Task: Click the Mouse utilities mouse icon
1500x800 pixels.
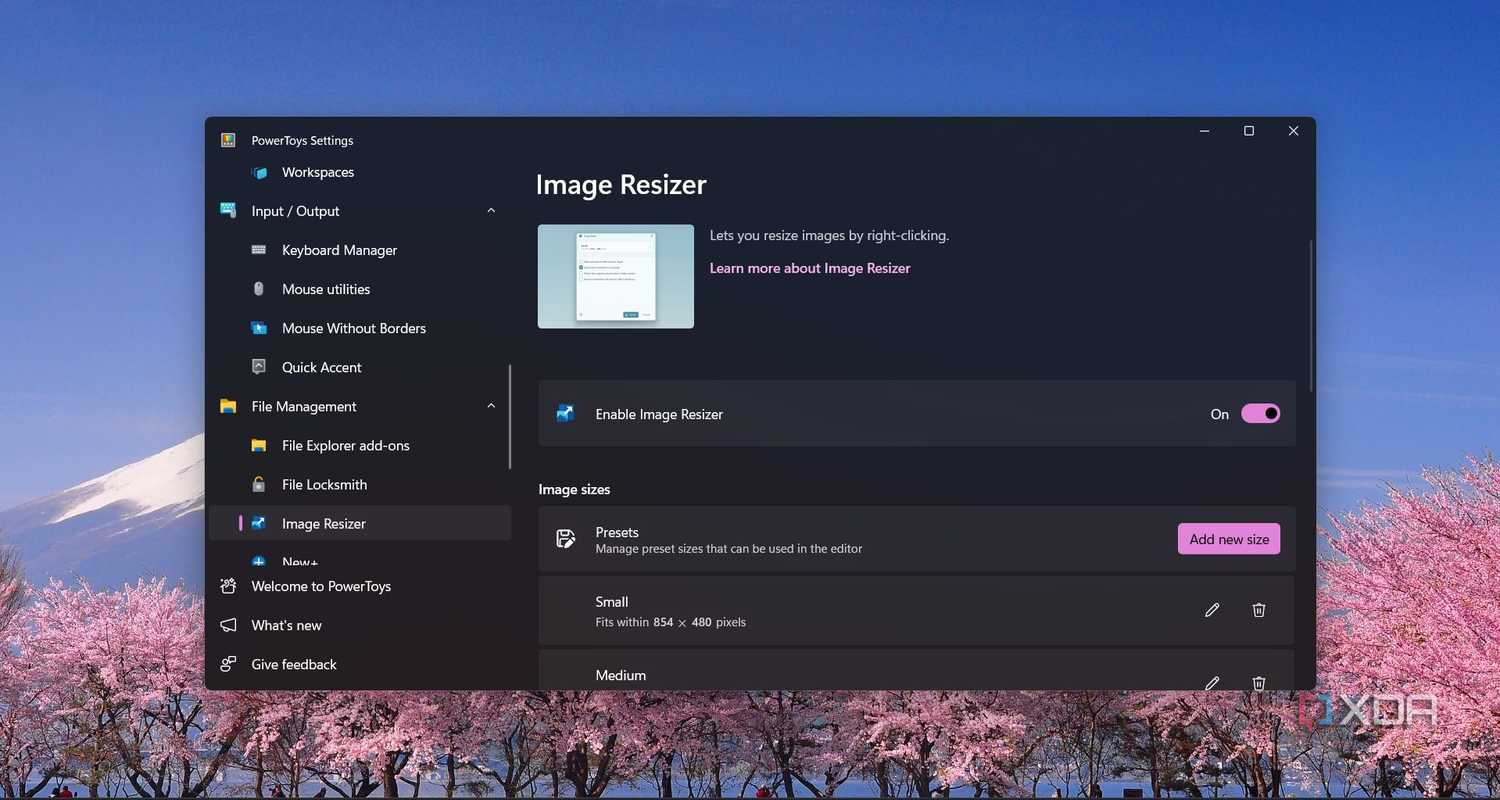Action: pyautogui.click(x=259, y=289)
